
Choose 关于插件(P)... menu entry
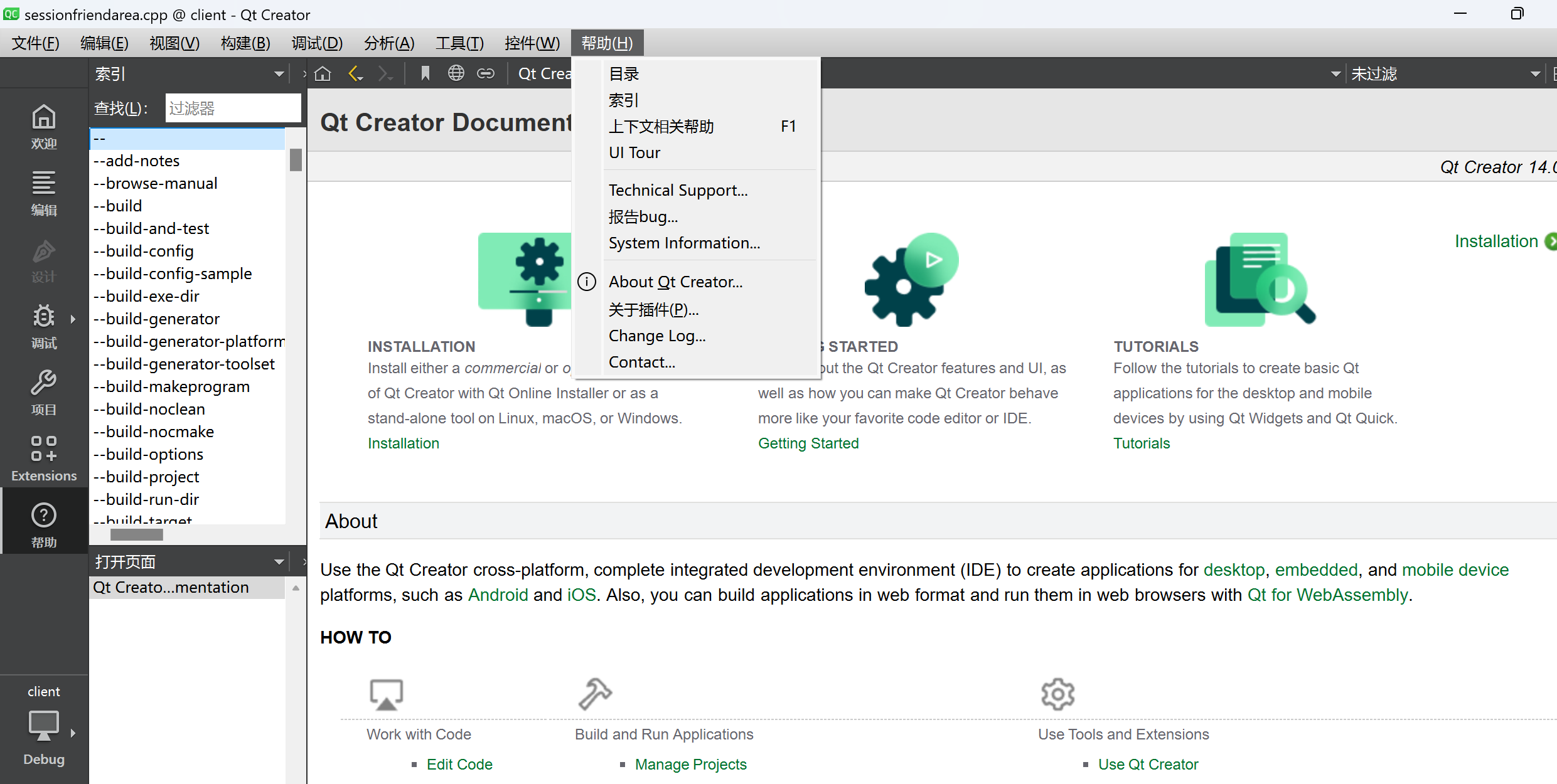(697, 310)
